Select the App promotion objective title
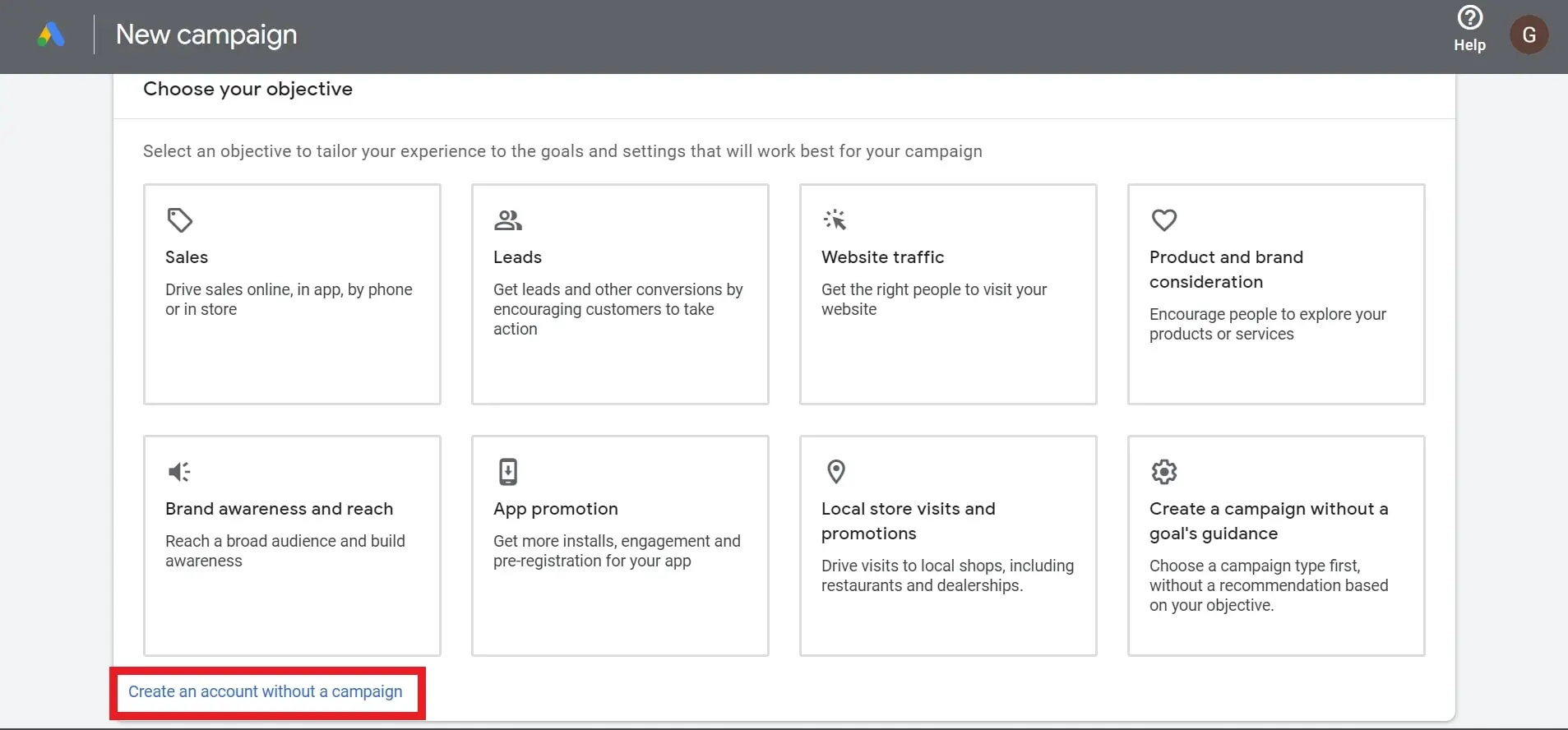Image resolution: width=1568 pixels, height=730 pixels. [x=555, y=509]
